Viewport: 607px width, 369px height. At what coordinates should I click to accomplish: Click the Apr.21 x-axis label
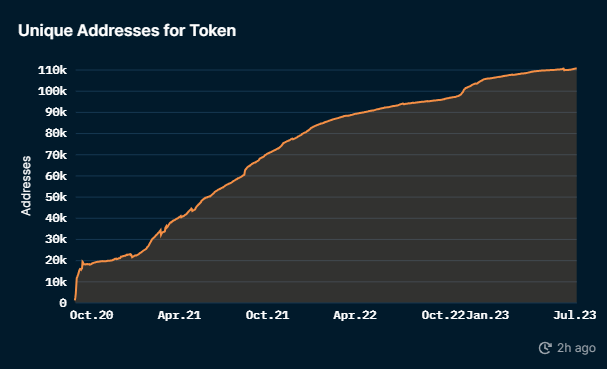(179, 315)
